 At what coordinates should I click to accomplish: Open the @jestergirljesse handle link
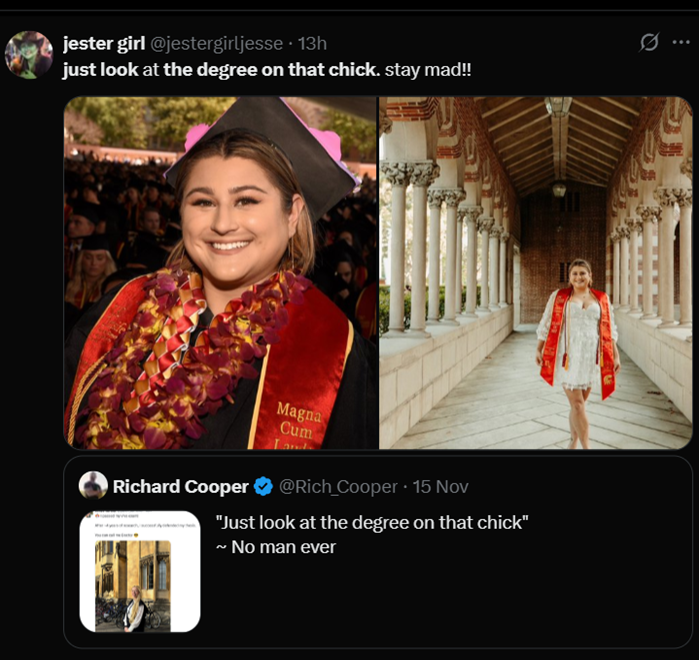[x=215, y=43]
